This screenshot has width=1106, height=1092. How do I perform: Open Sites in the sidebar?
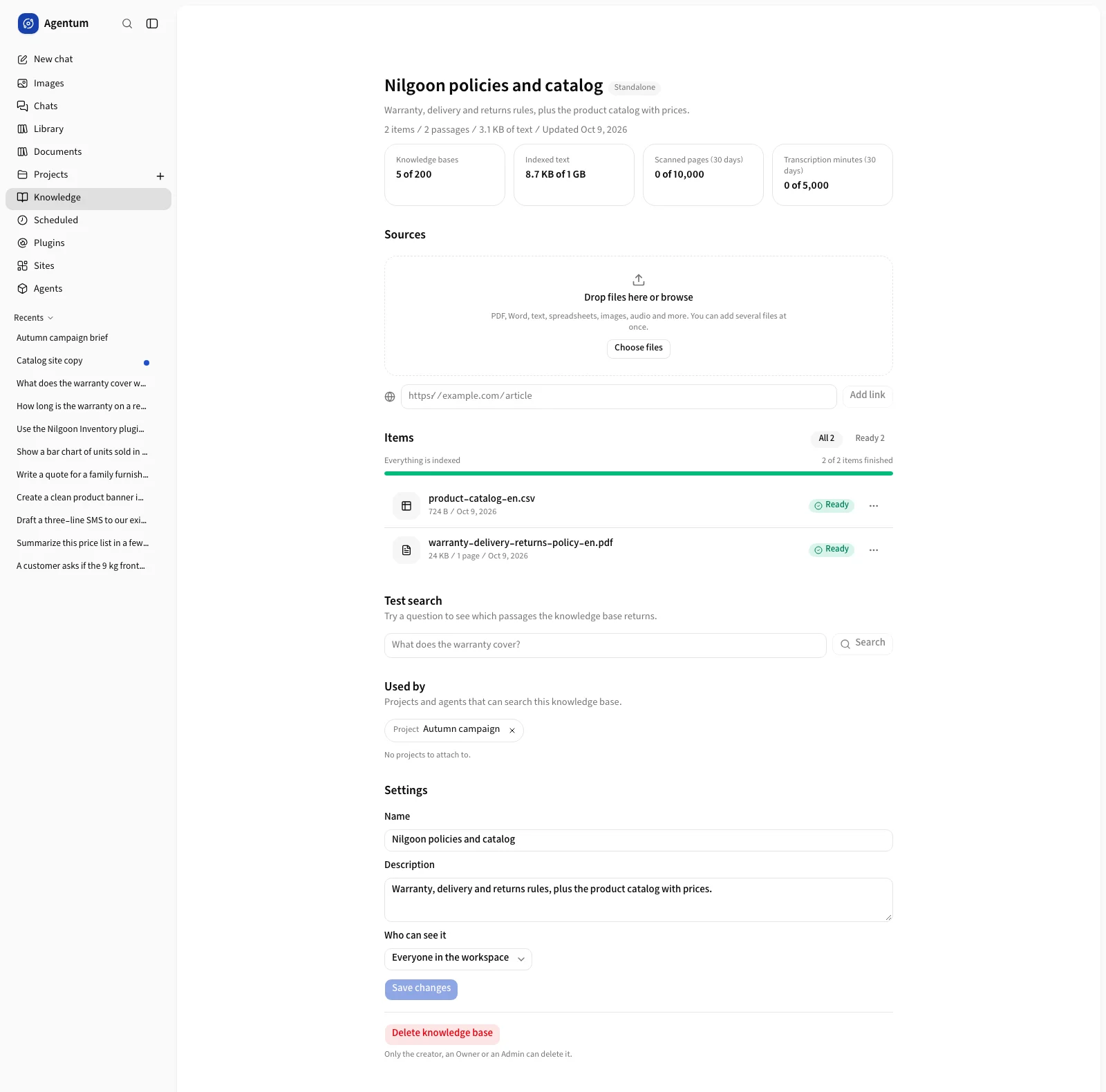[x=88, y=265]
